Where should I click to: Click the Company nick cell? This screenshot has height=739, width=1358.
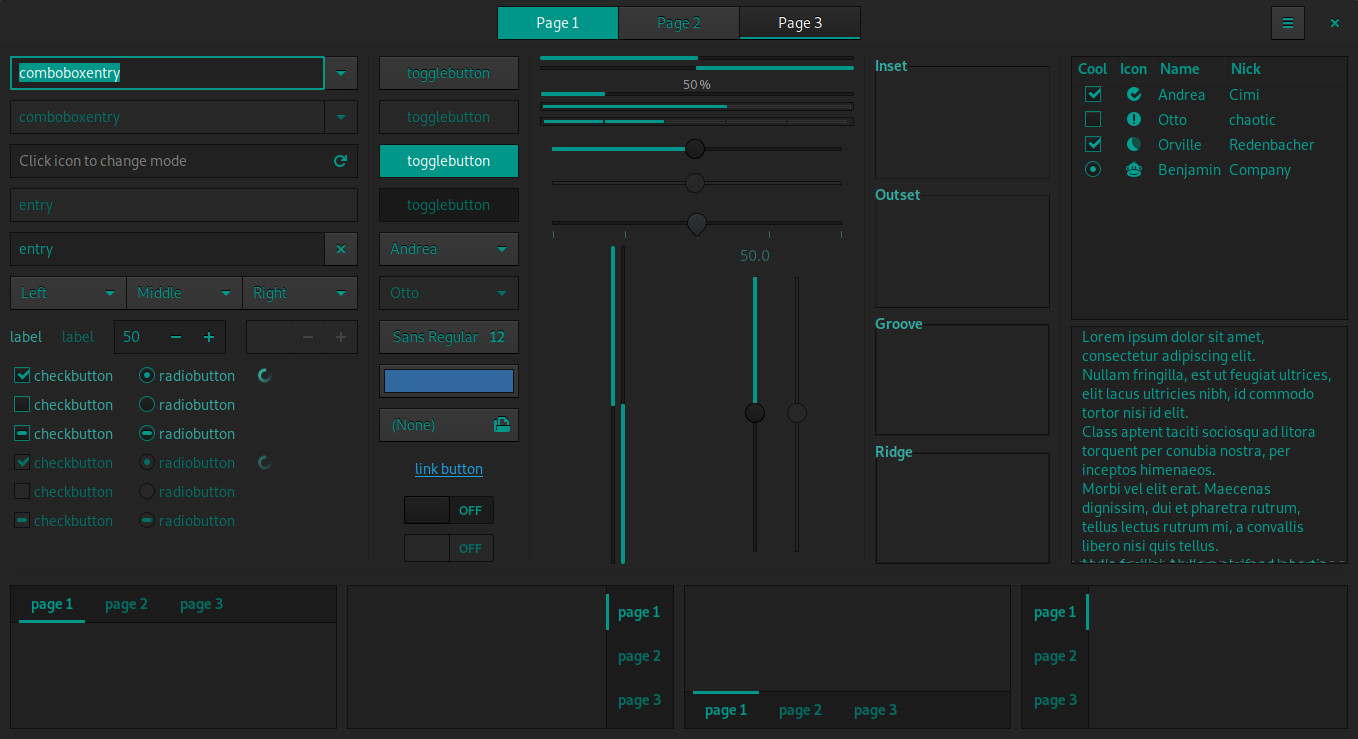pos(1260,170)
